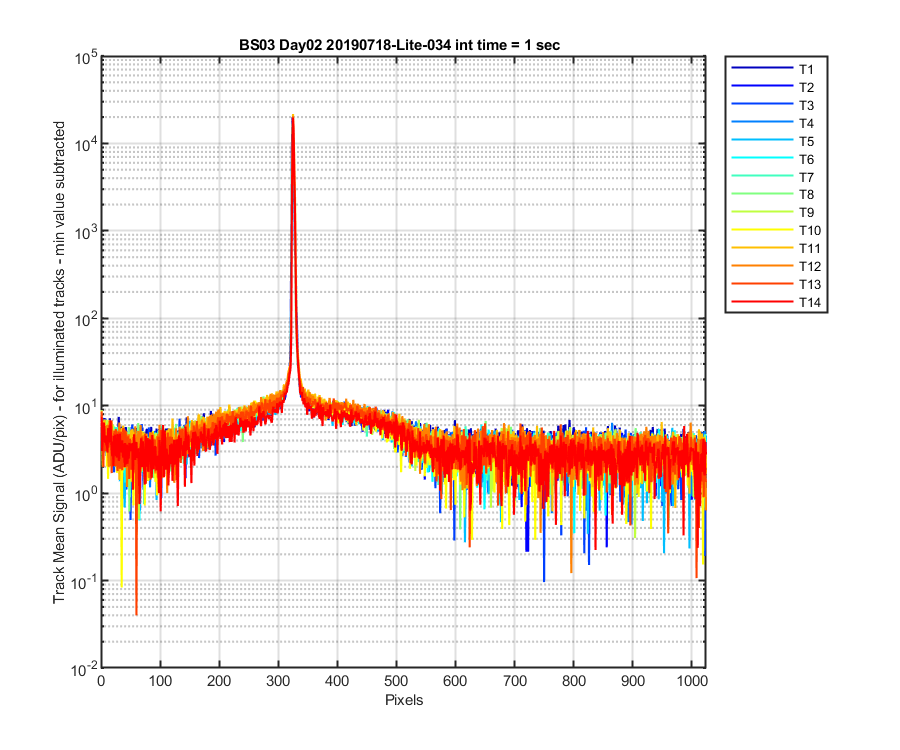Click the y-axis tick label 10^5
The image size is (900, 750).
click(x=86, y=57)
